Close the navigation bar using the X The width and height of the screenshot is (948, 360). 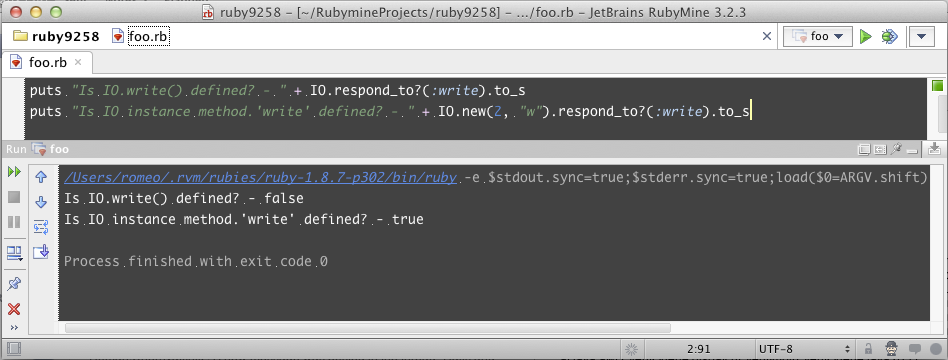point(767,36)
